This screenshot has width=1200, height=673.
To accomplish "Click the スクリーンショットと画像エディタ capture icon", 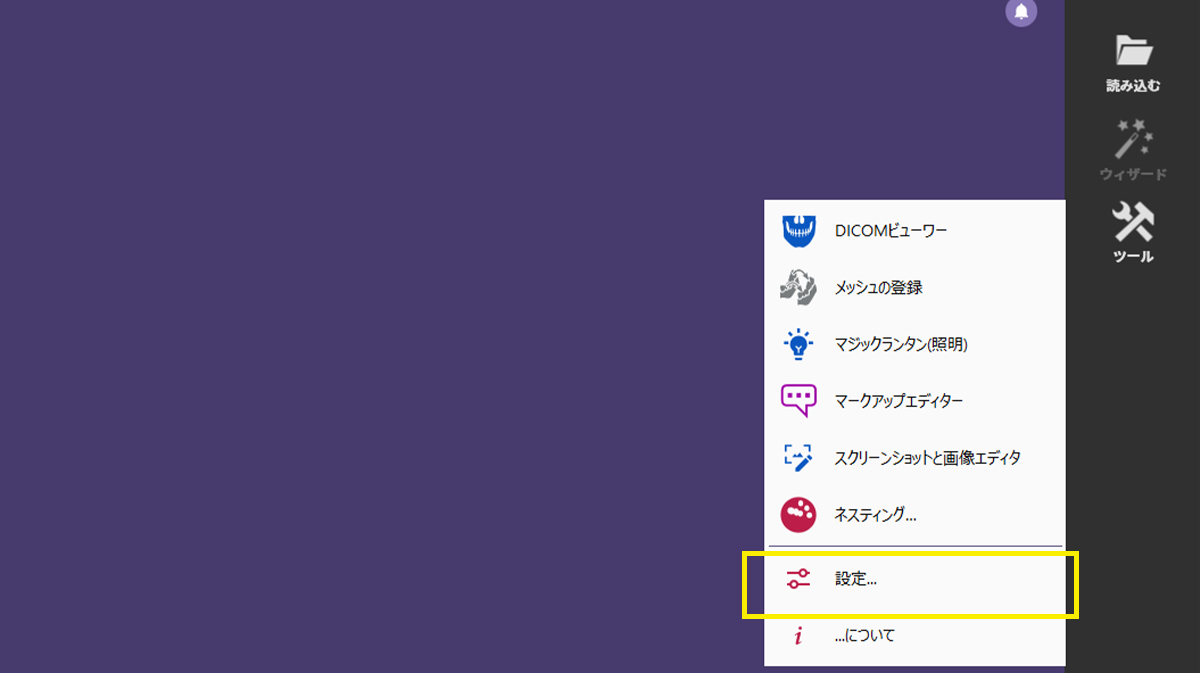I will (x=798, y=458).
